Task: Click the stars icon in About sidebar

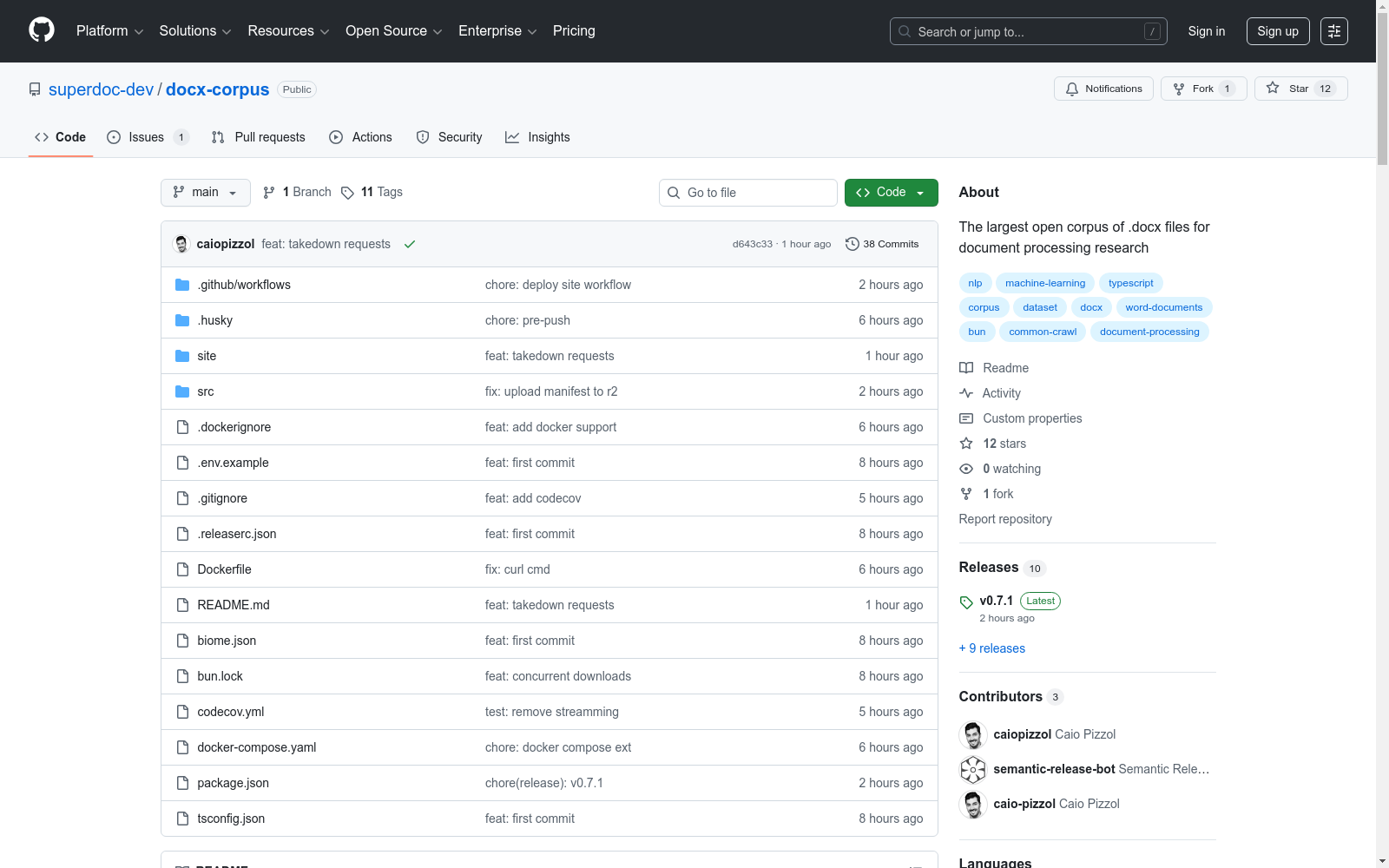Action: click(966, 444)
